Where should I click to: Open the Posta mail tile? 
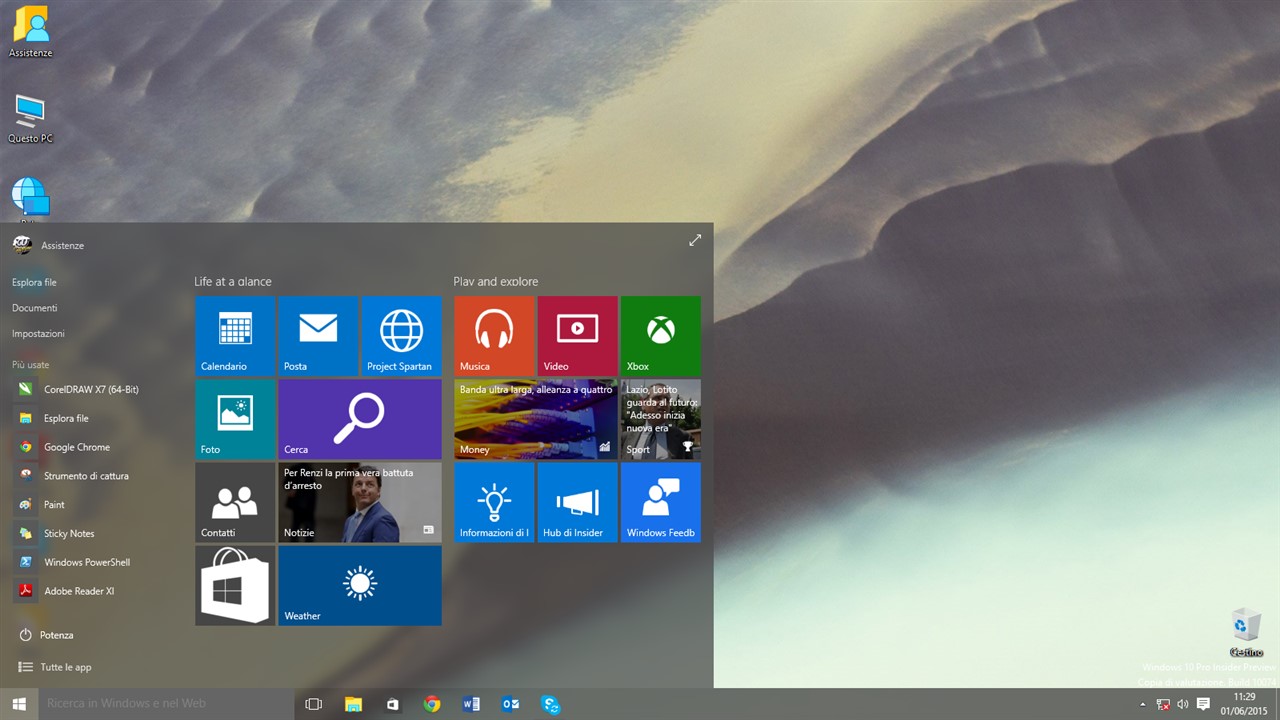[318, 335]
